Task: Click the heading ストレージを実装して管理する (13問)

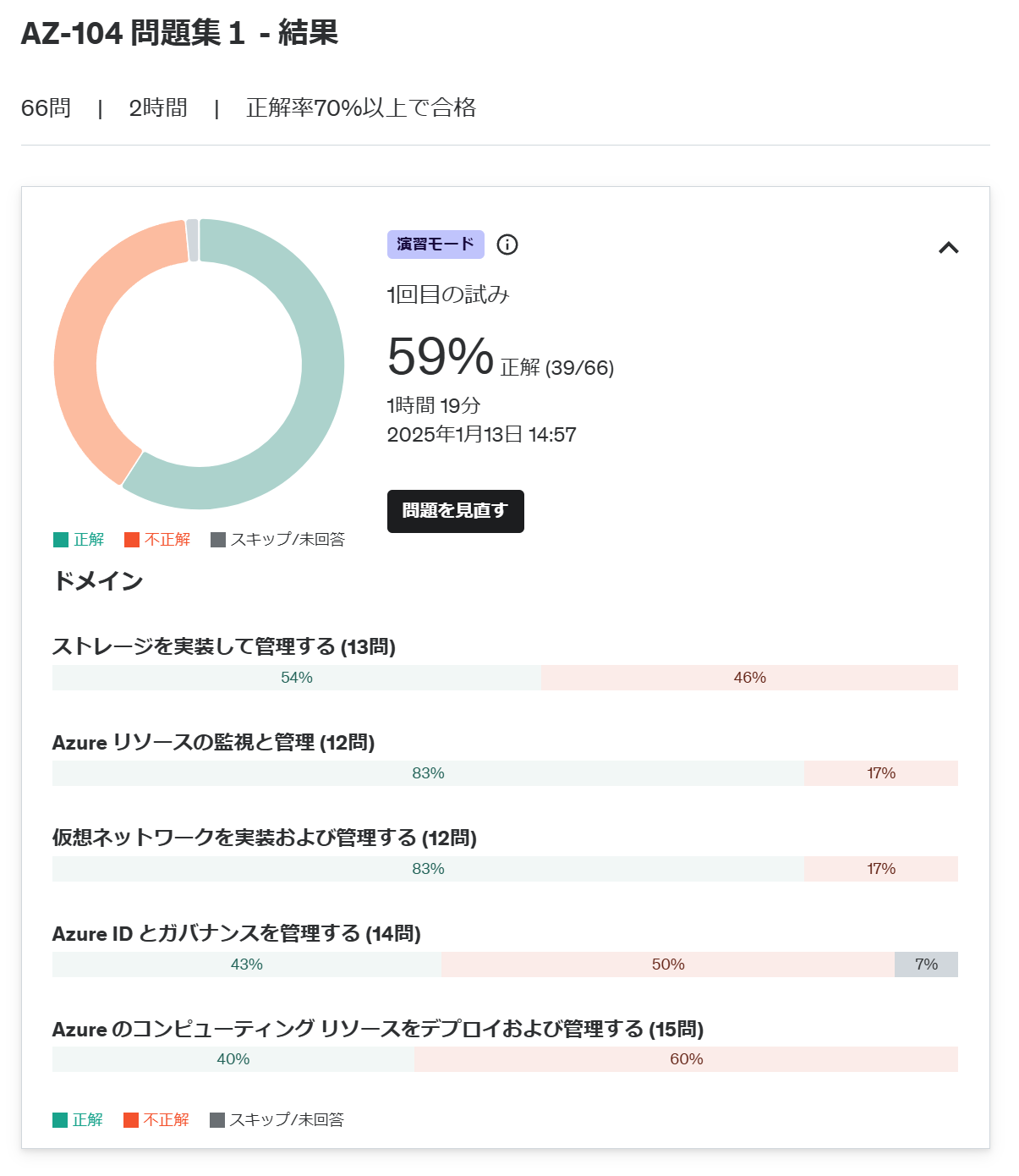Action: tap(224, 646)
